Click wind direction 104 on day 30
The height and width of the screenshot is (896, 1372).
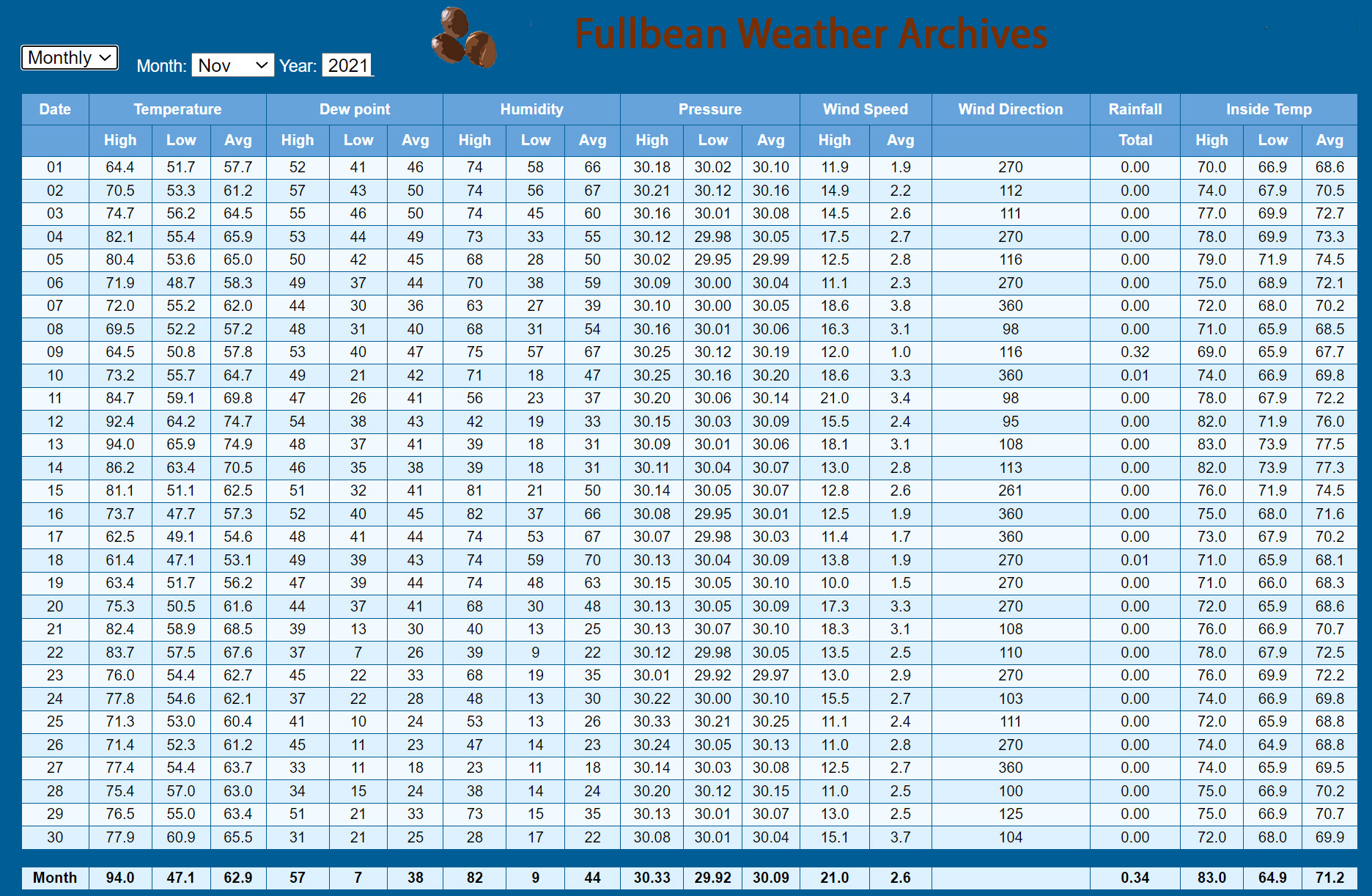[x=1011, y=837]
